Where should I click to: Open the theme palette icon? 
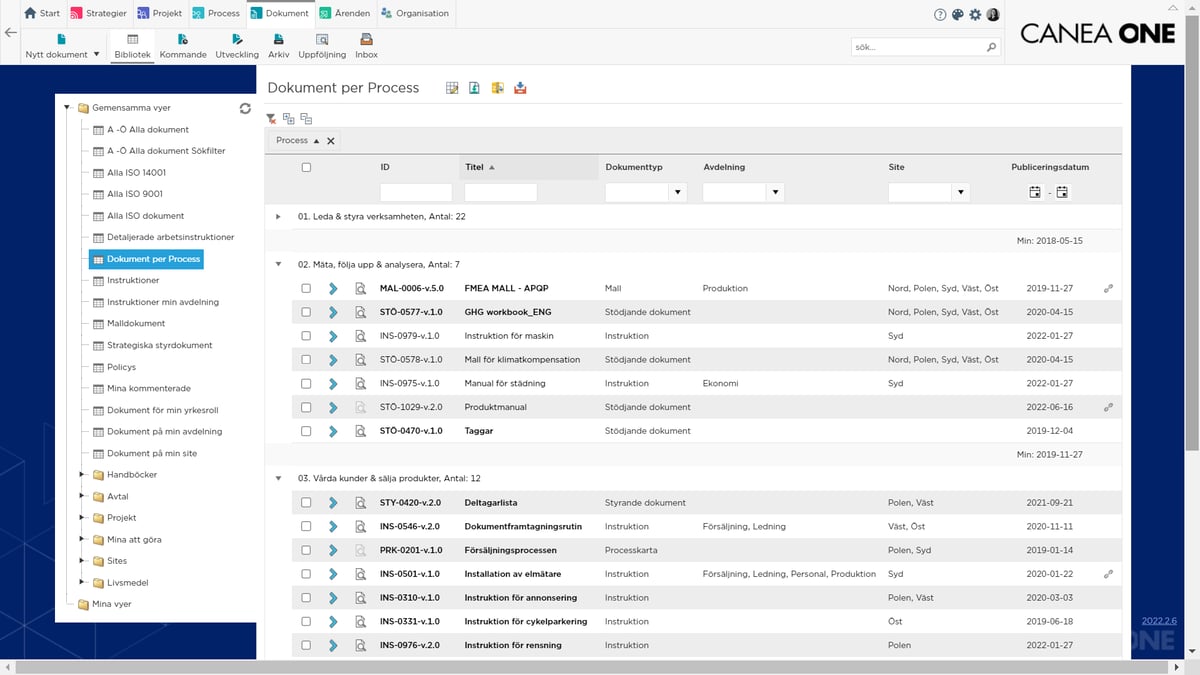coord(957,14)
